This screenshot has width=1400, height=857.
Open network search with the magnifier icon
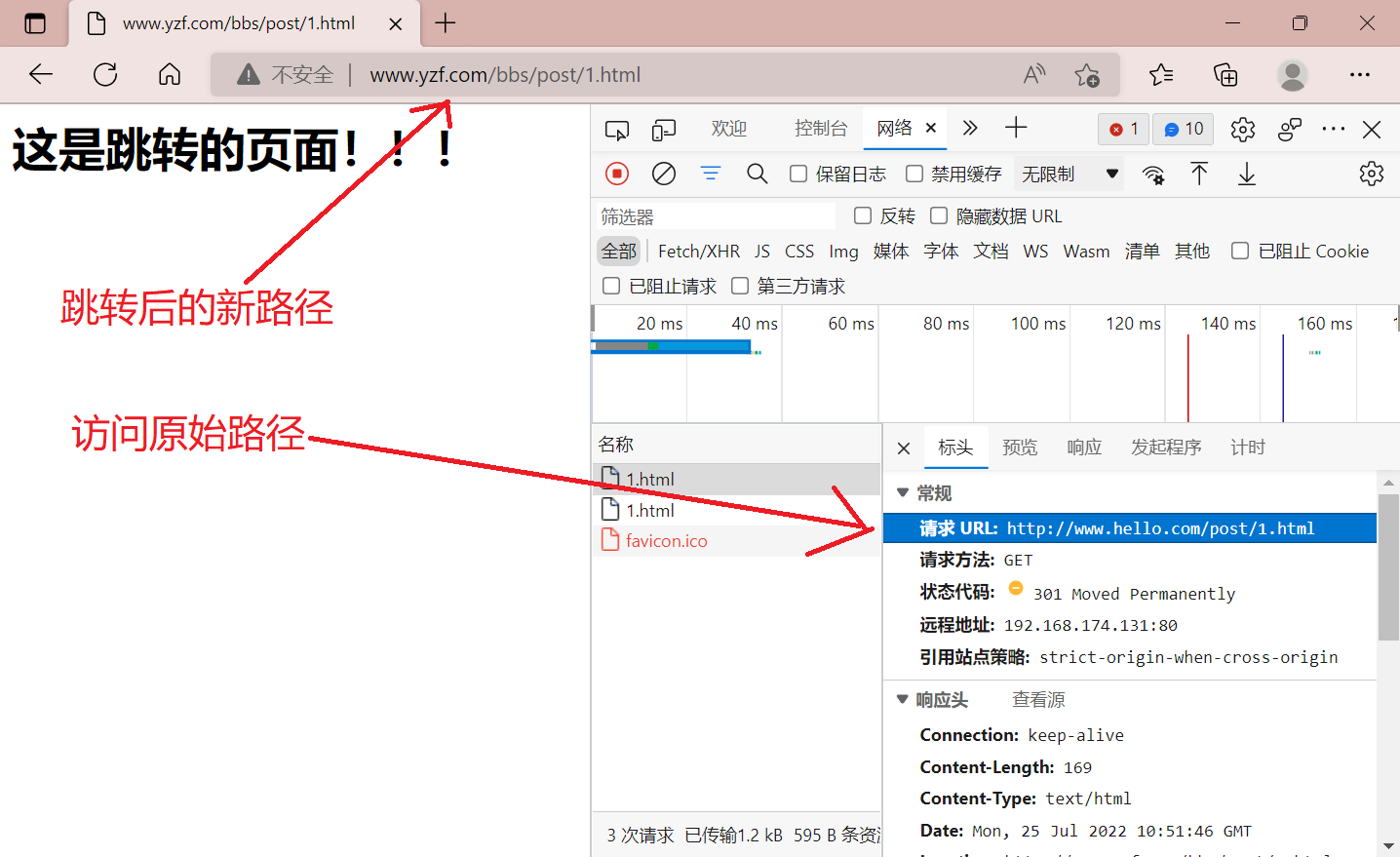pyautogui.click(x=758, y=173)
